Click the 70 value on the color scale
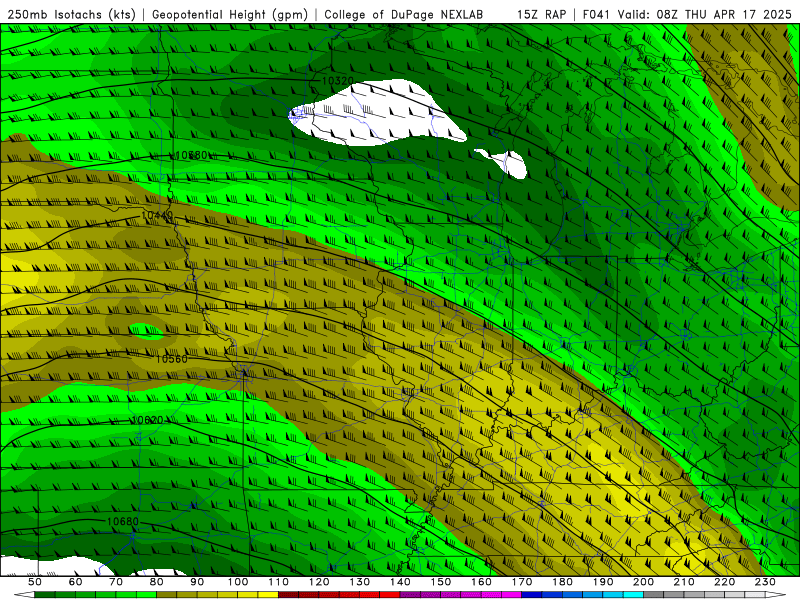800x600 pixels. pos(116,582)
